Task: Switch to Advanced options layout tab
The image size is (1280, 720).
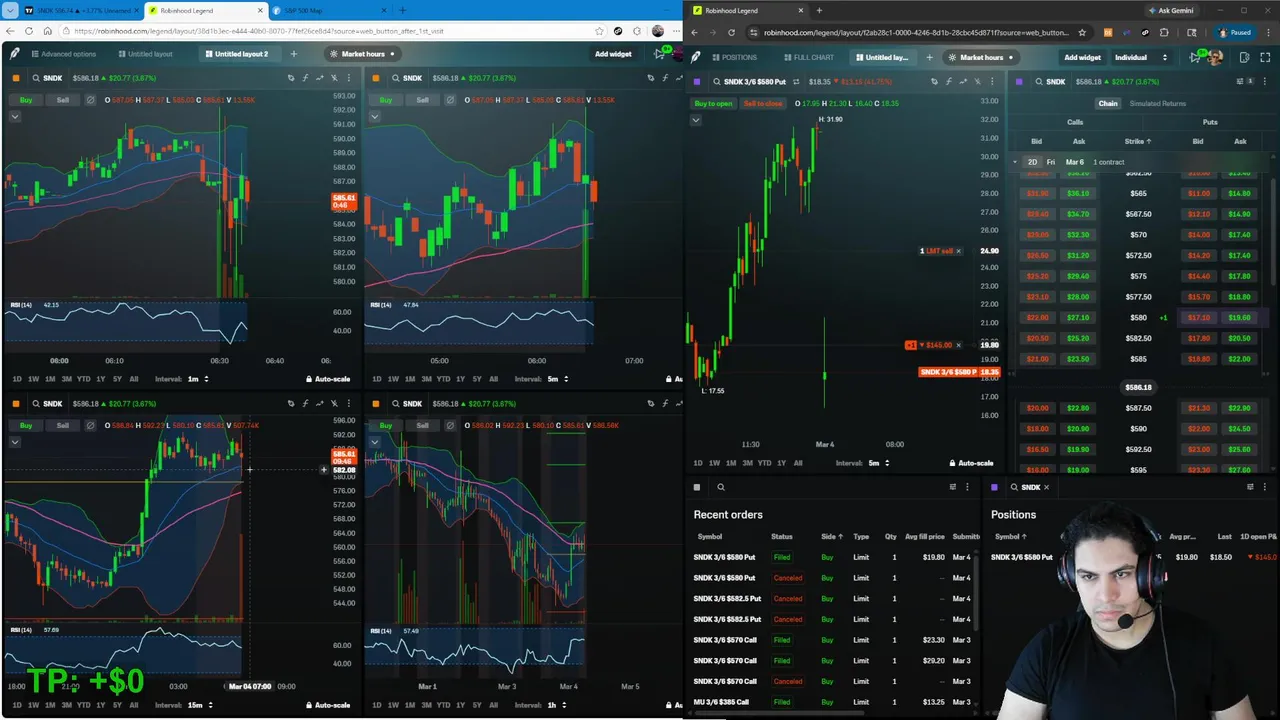Action: coord(64,54)
